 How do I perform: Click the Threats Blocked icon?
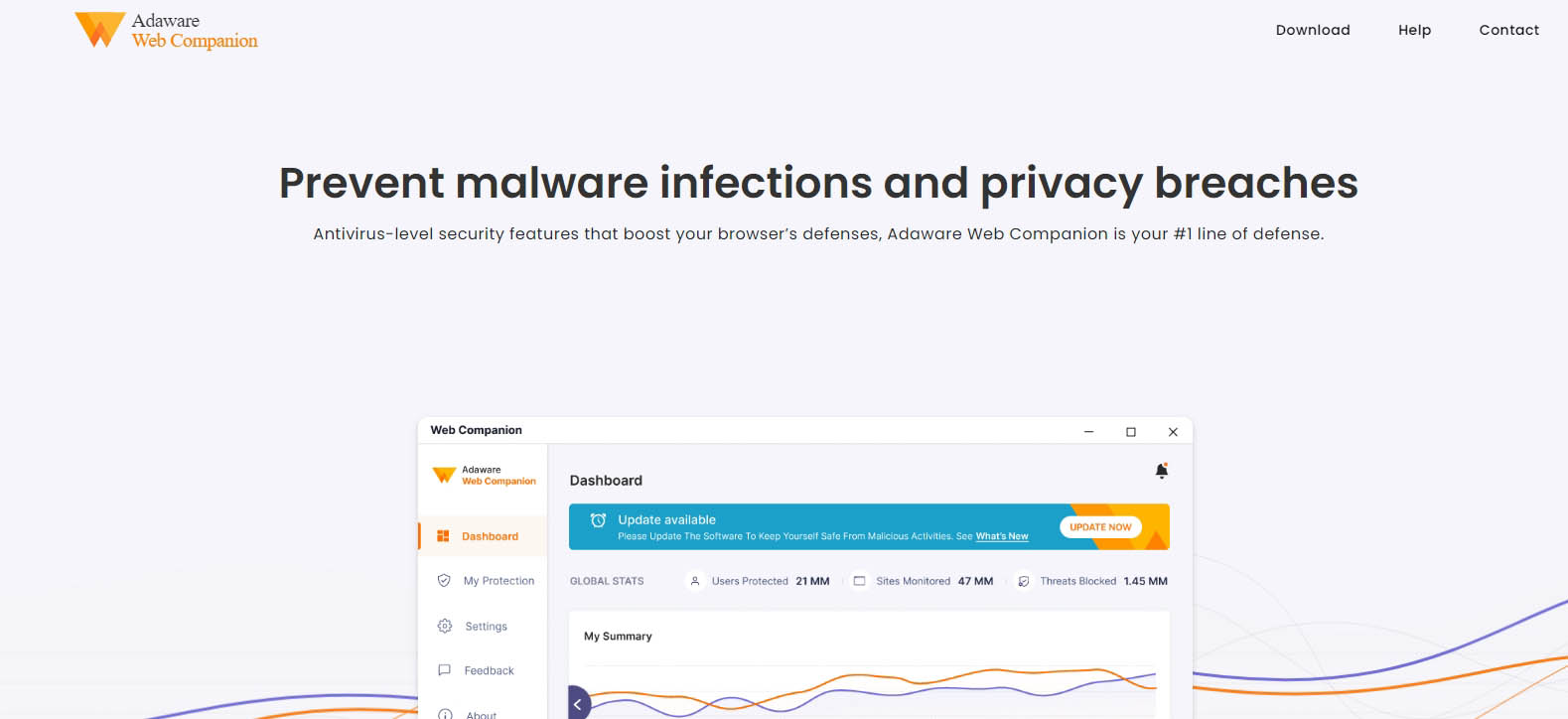pyautogui.click(x=1023, y=581)
